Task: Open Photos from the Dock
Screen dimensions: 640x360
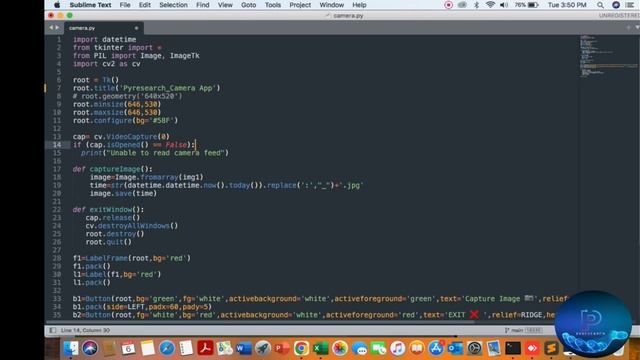Action: coord(340,348)
